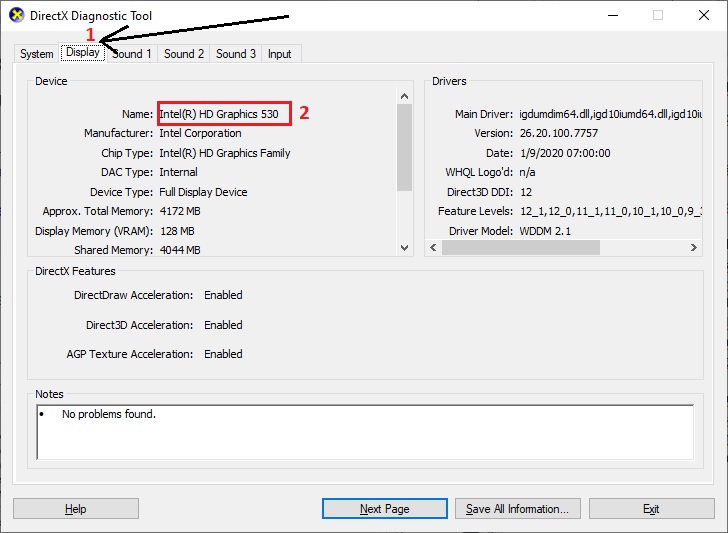Viewport: 728px width, 533px height.
Task: Click Direct3D Acceleration Enabled status
Action: tap(223, 325)
